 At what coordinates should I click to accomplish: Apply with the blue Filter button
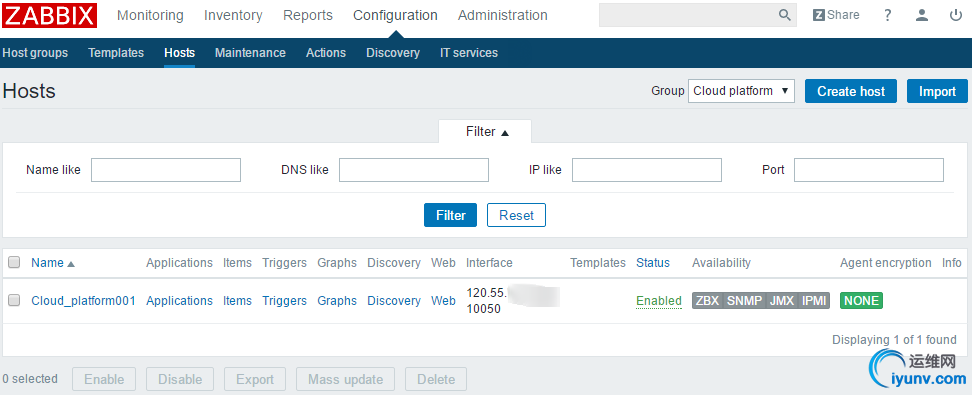pos(451,215)
